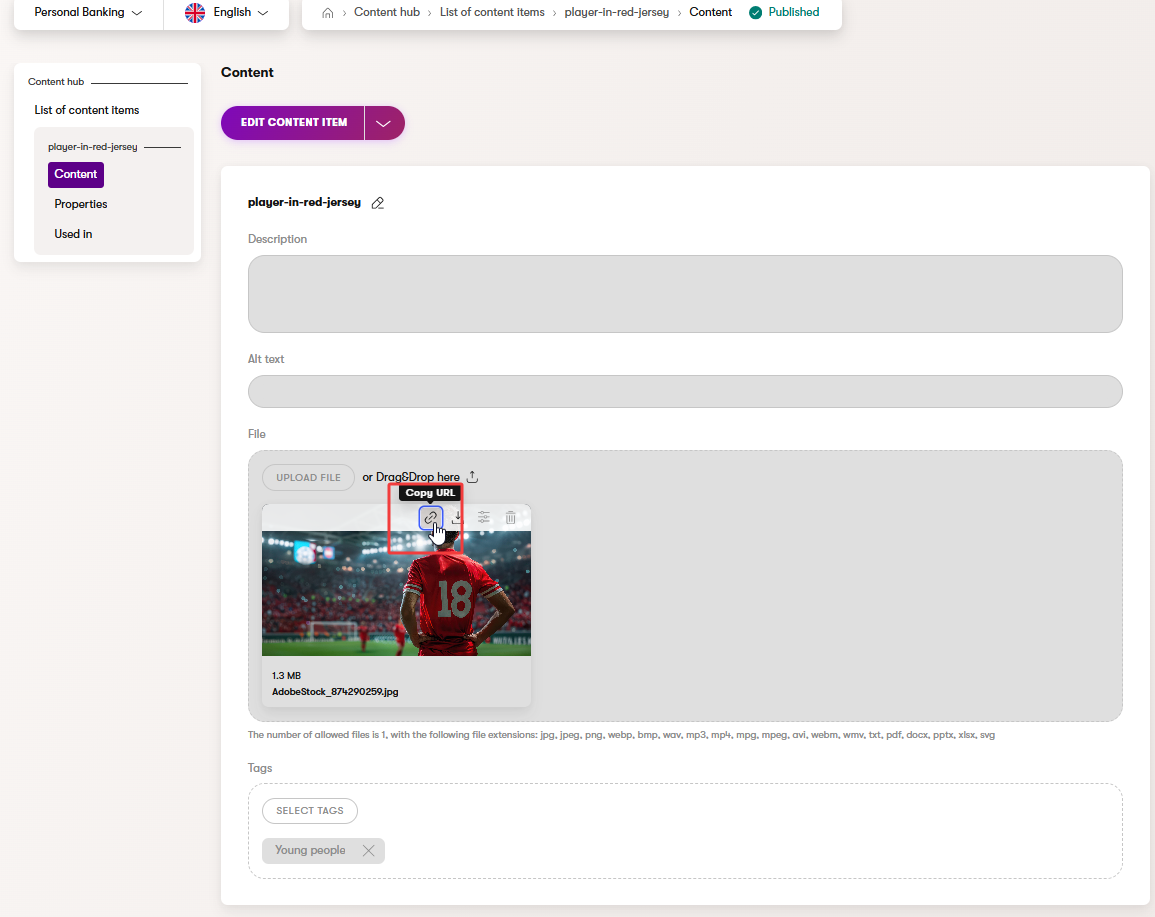1155x917 pixels.
Task: Expand the Edit Content Item arrow menu
Action: click(x=384, y=123)
